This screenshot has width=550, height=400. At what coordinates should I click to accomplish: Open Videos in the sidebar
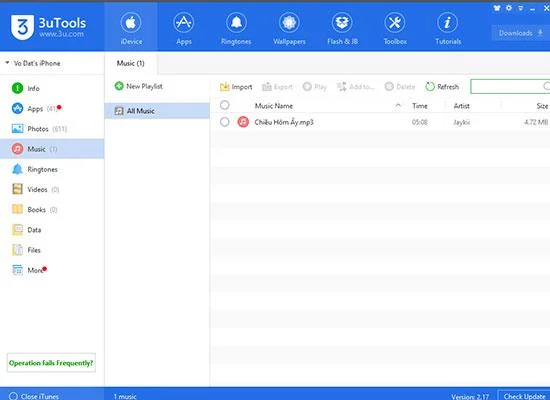pyautogui.click(x=52, y=189)
